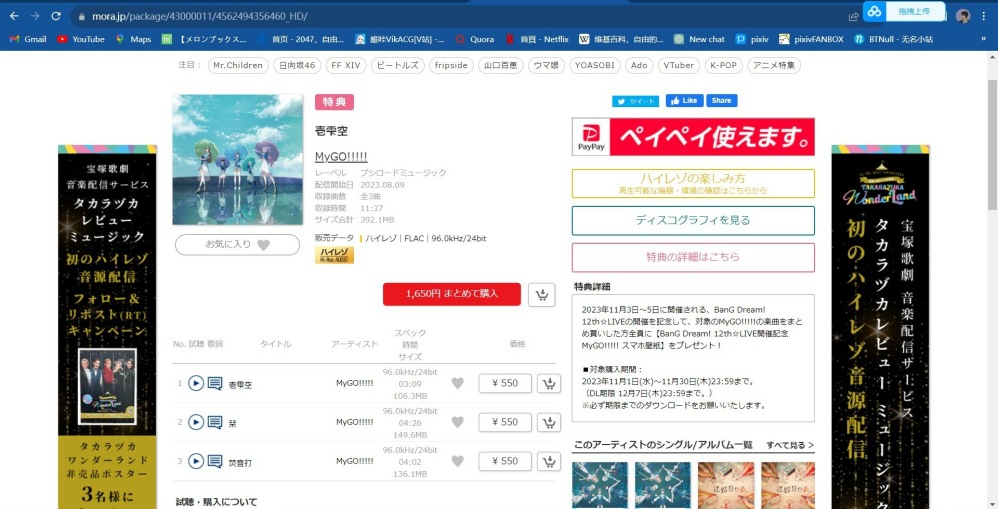Click the Facebook Share button
The image size is (998, 509).
tap(721, 101)
